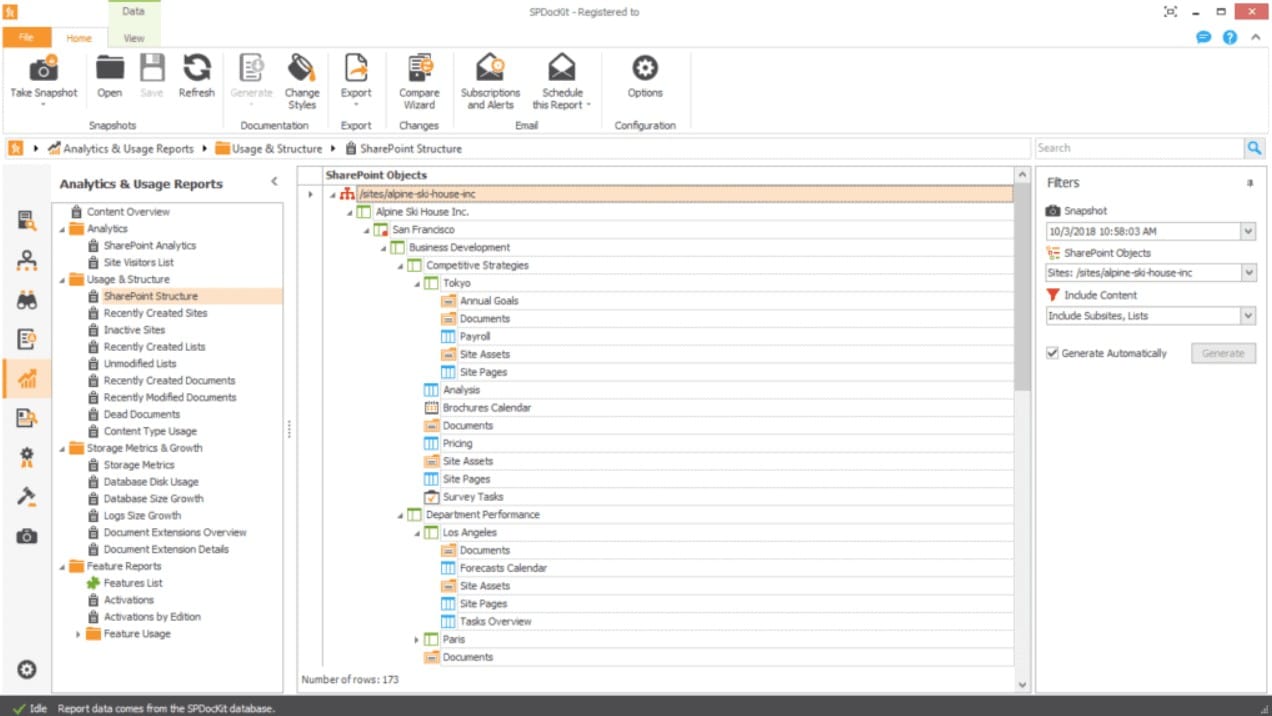
Task: Toggle the Generate Automatically checkbox
Action: [x=1052, y=353]
